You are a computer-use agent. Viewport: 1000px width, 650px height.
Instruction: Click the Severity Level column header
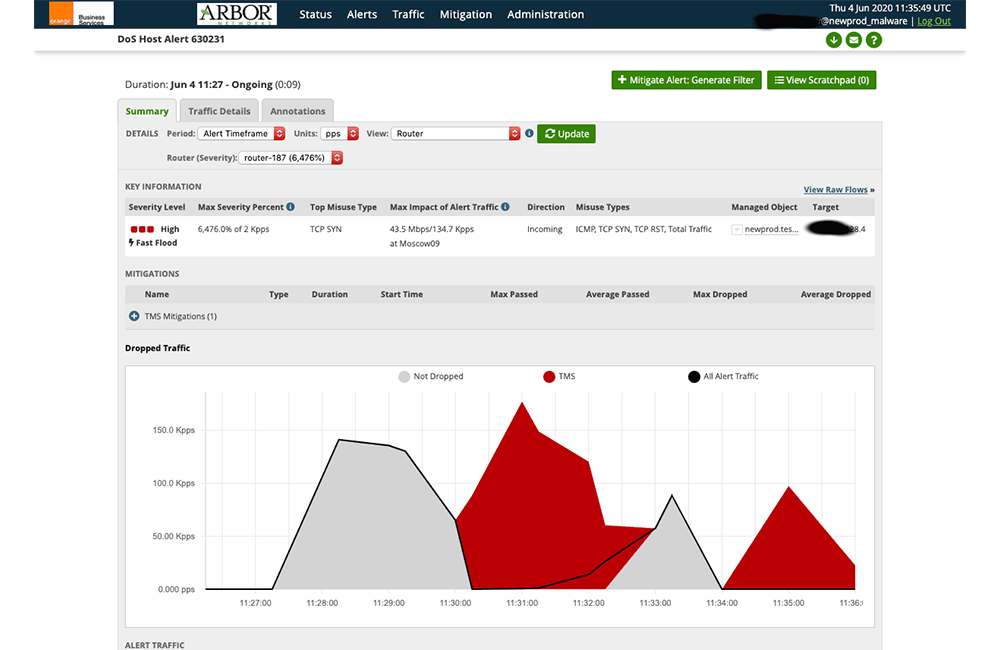[157, 207]
